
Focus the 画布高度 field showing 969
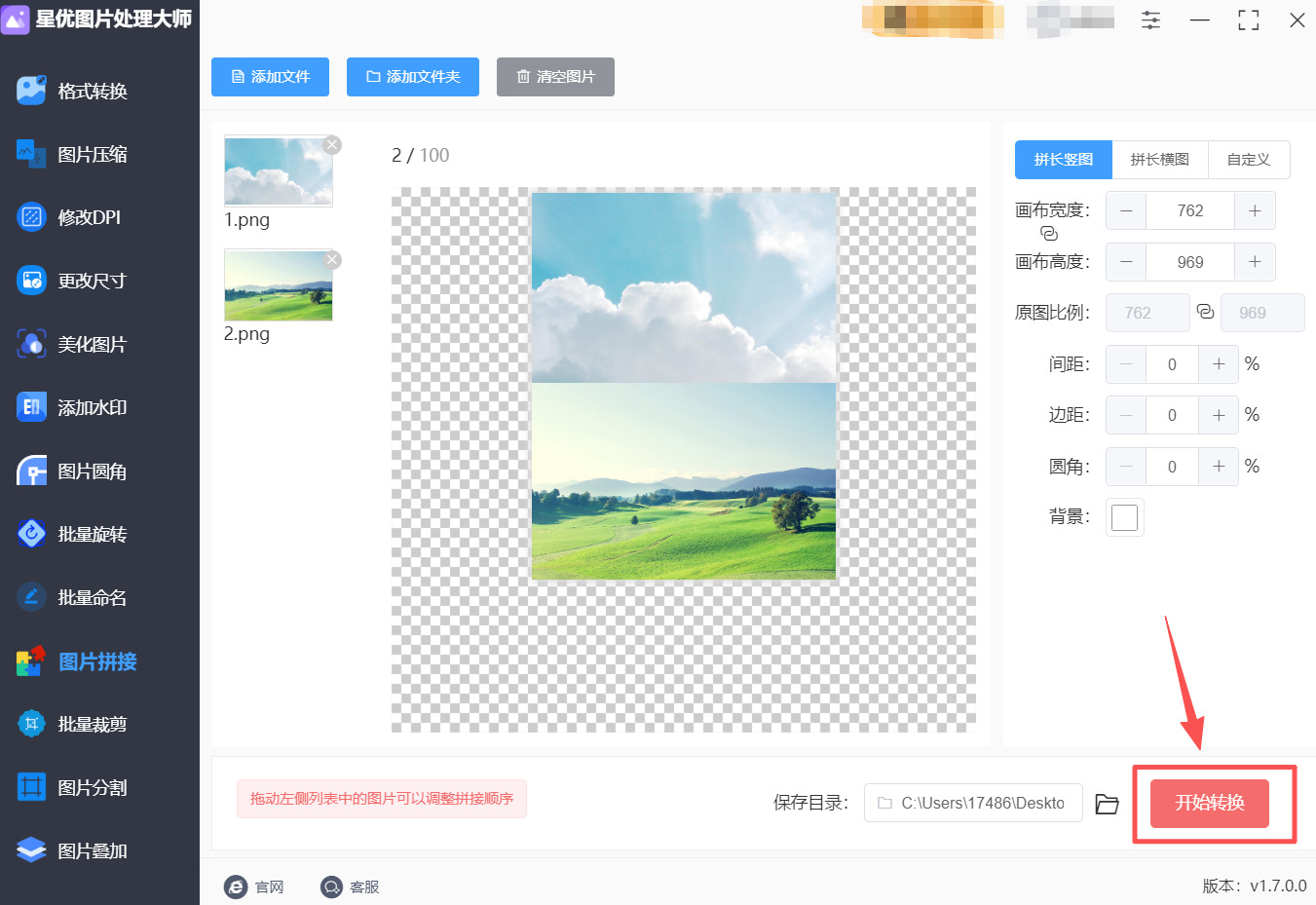(1190, 262)
